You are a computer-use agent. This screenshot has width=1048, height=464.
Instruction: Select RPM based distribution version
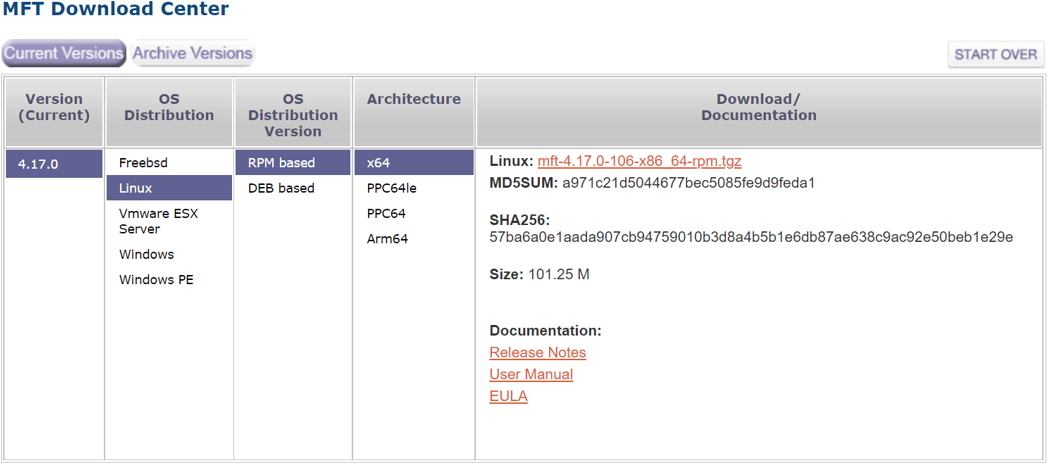281,163
